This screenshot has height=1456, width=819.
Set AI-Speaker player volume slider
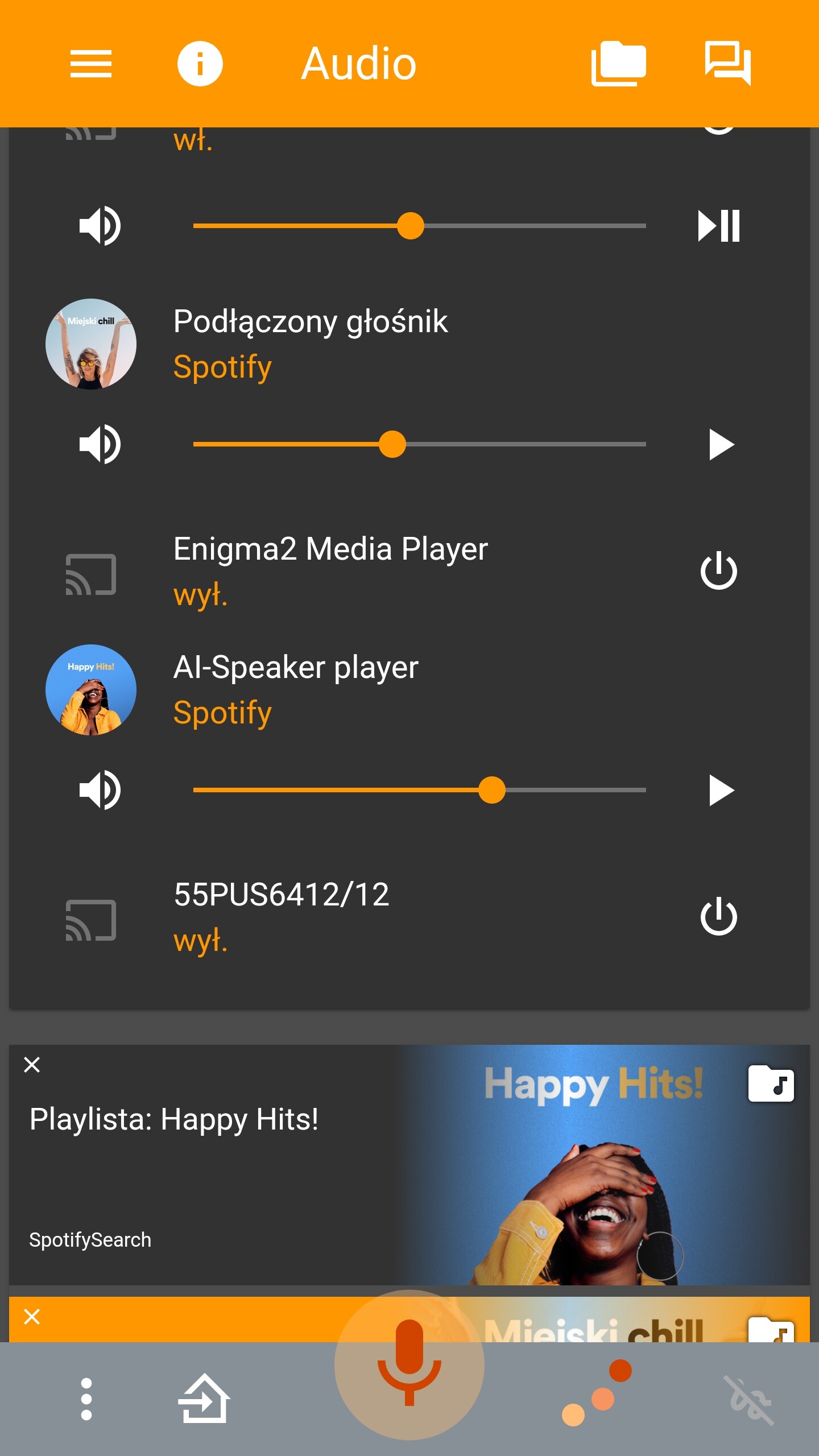point(420,790)
